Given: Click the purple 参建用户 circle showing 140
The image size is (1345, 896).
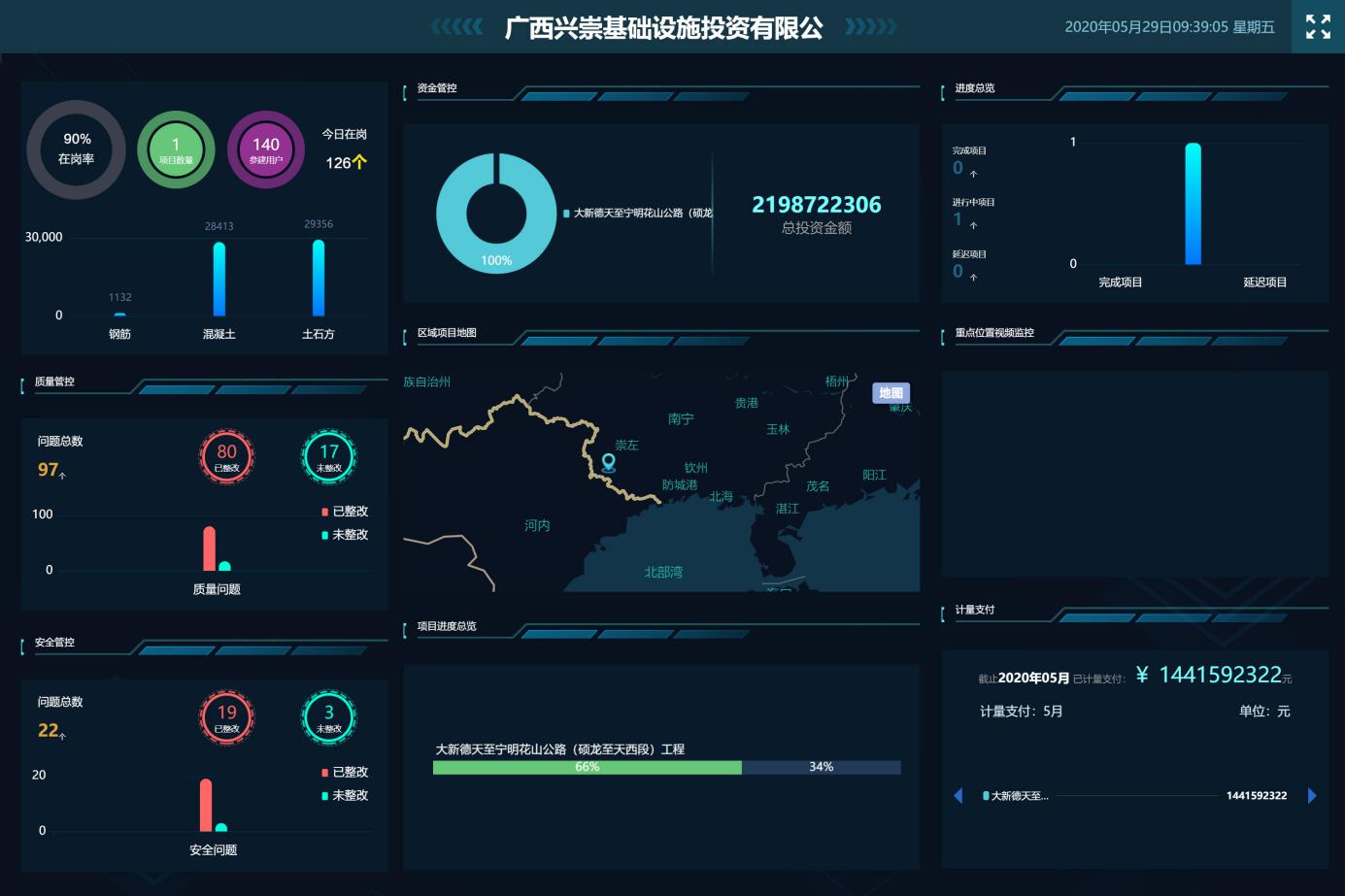Looking at the screenshot, I should [x=266, y=149].
